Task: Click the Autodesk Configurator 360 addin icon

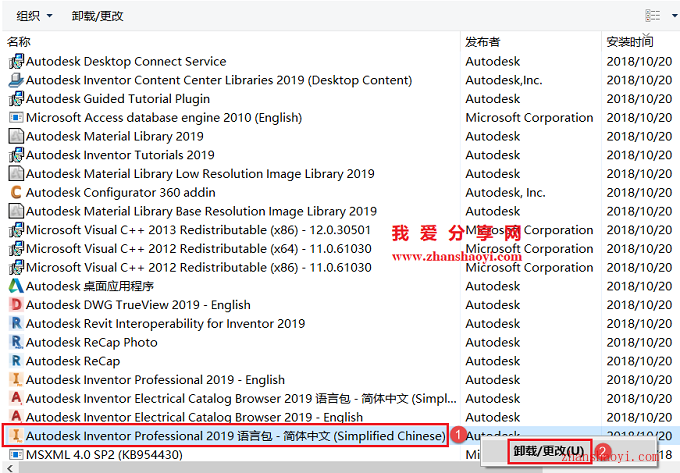Action: point(16,192)
